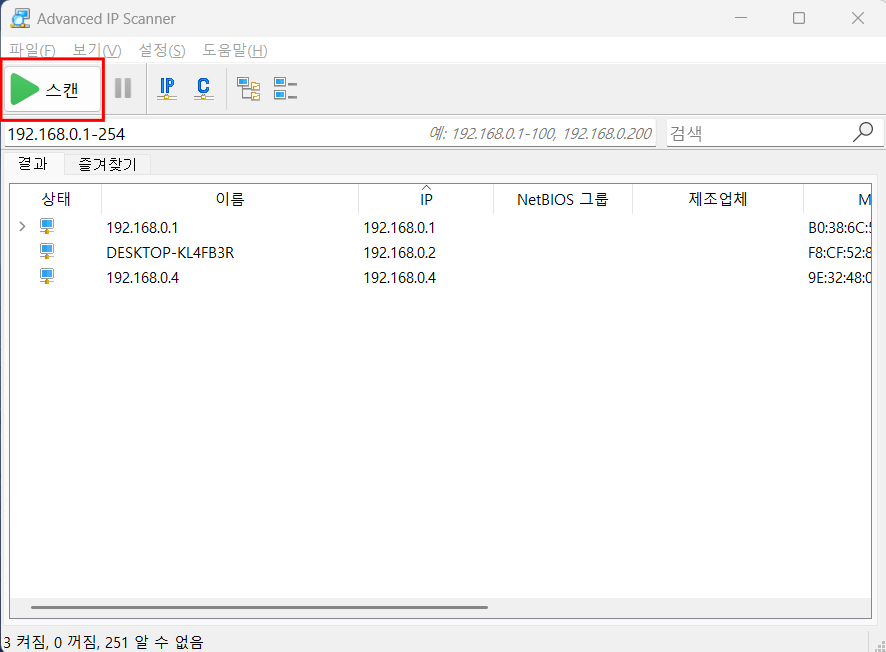The height and width of the screenshot is (652, 886).
Task: Select the DESKTOP-KL4FB3R device name
Action: (x=170, y=253)
